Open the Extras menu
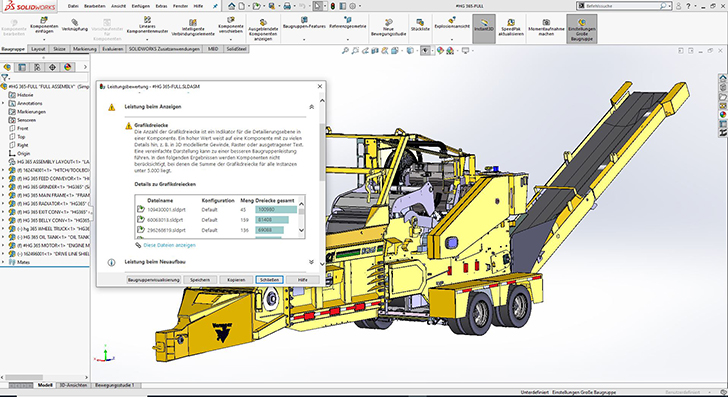 tap(161, 6)
